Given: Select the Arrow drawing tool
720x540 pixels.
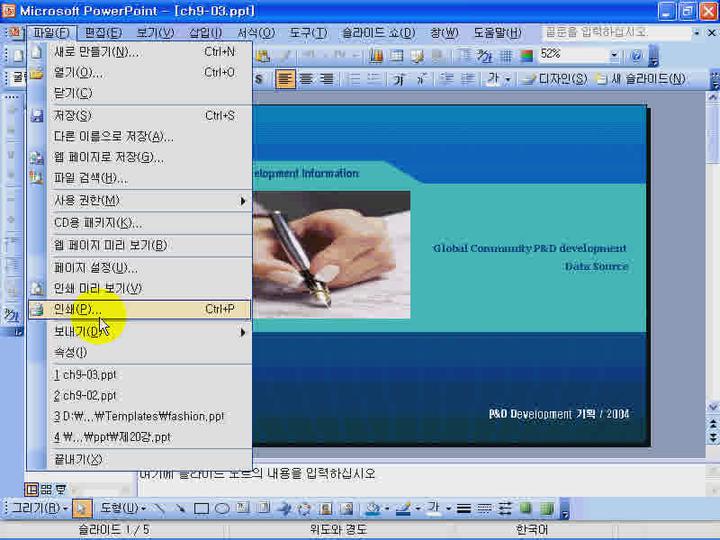Looking at the screenshot, I should (x=180, y=508).
